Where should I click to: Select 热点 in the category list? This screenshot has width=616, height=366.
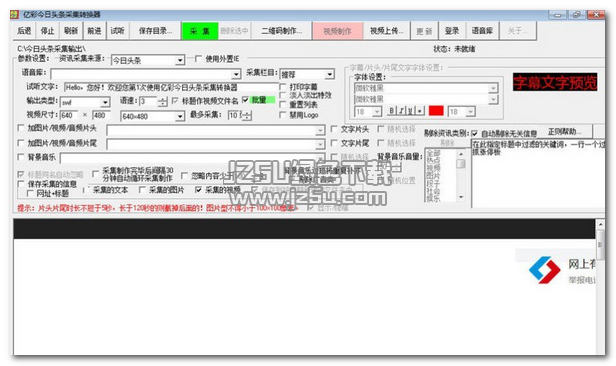click(x=433, y=161)
